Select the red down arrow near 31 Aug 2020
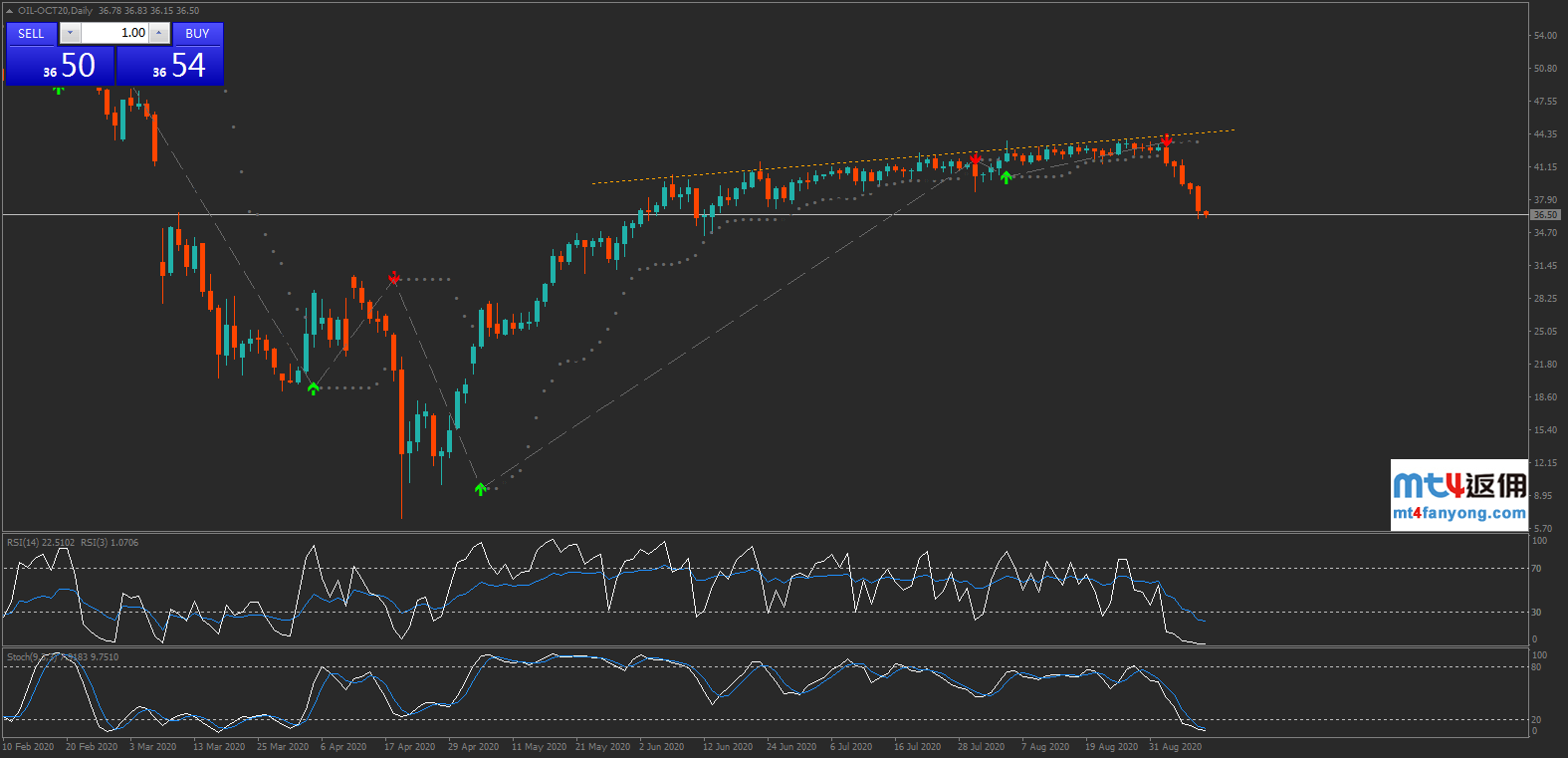This screenshot has width=1568, height=758. [1167, 140]
